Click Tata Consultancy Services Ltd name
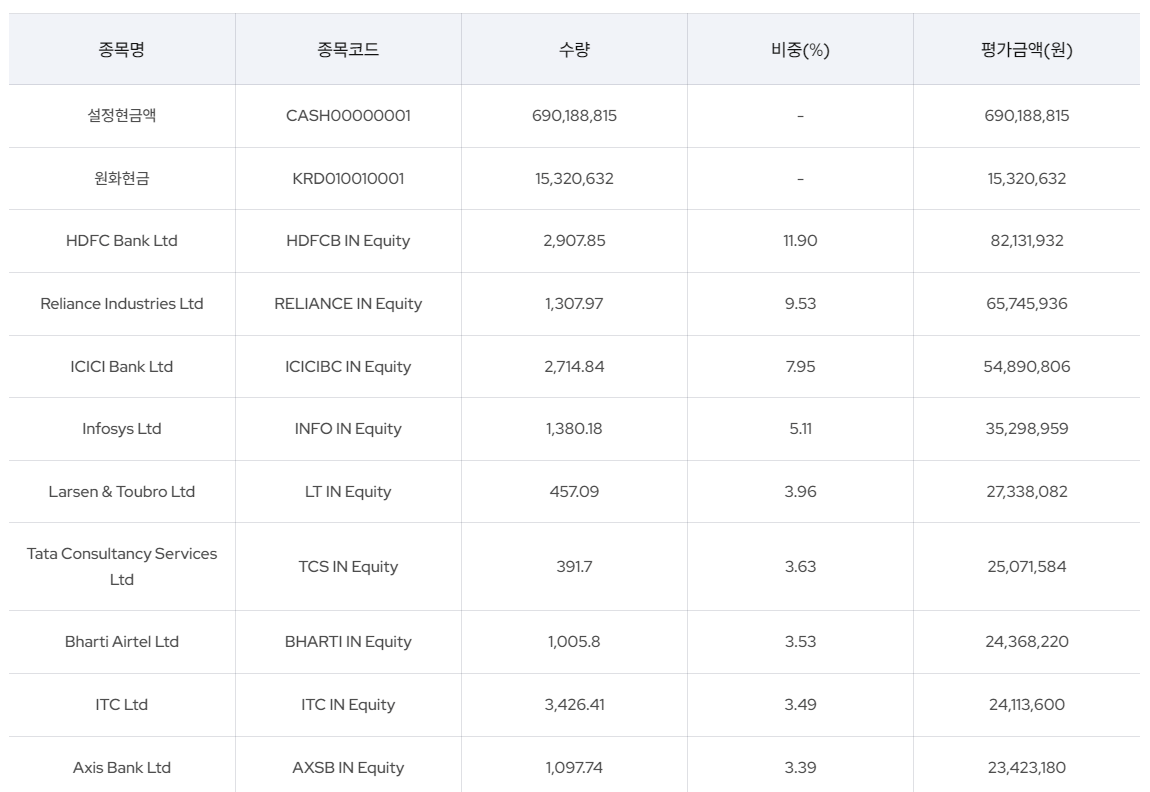Viewport: 1150px width, 792px height. pyautogui.click(x=122, y=567)
